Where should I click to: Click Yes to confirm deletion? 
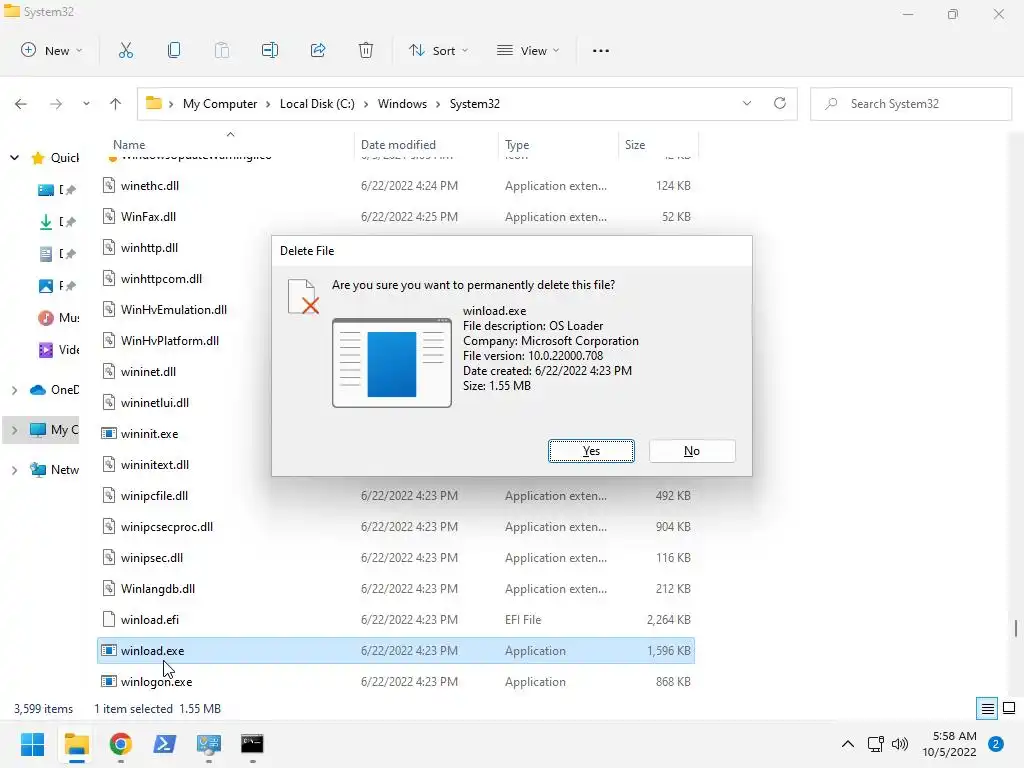[591, 451]
